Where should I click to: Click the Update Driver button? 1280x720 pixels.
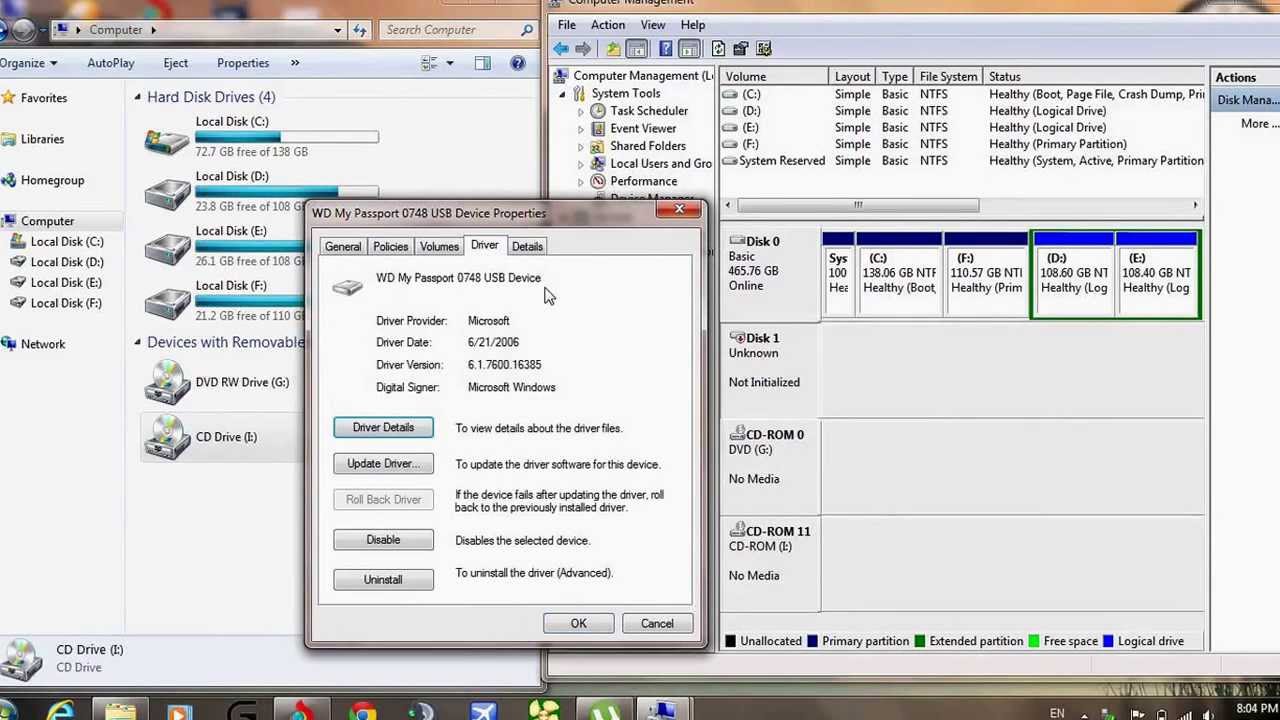[x=383, y=464]
